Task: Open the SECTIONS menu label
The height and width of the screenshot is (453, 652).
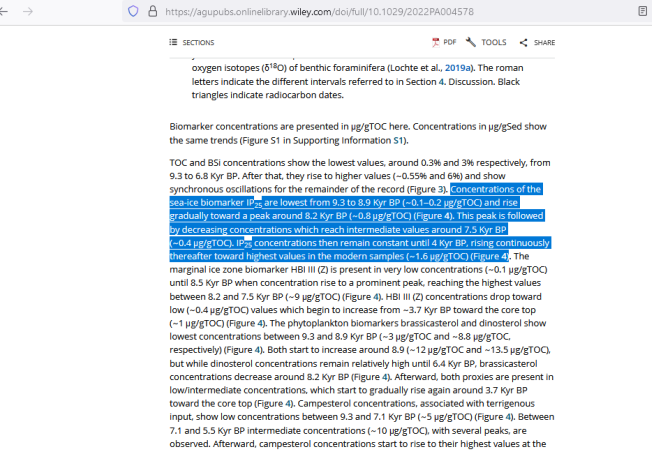Action: (198, 42)
